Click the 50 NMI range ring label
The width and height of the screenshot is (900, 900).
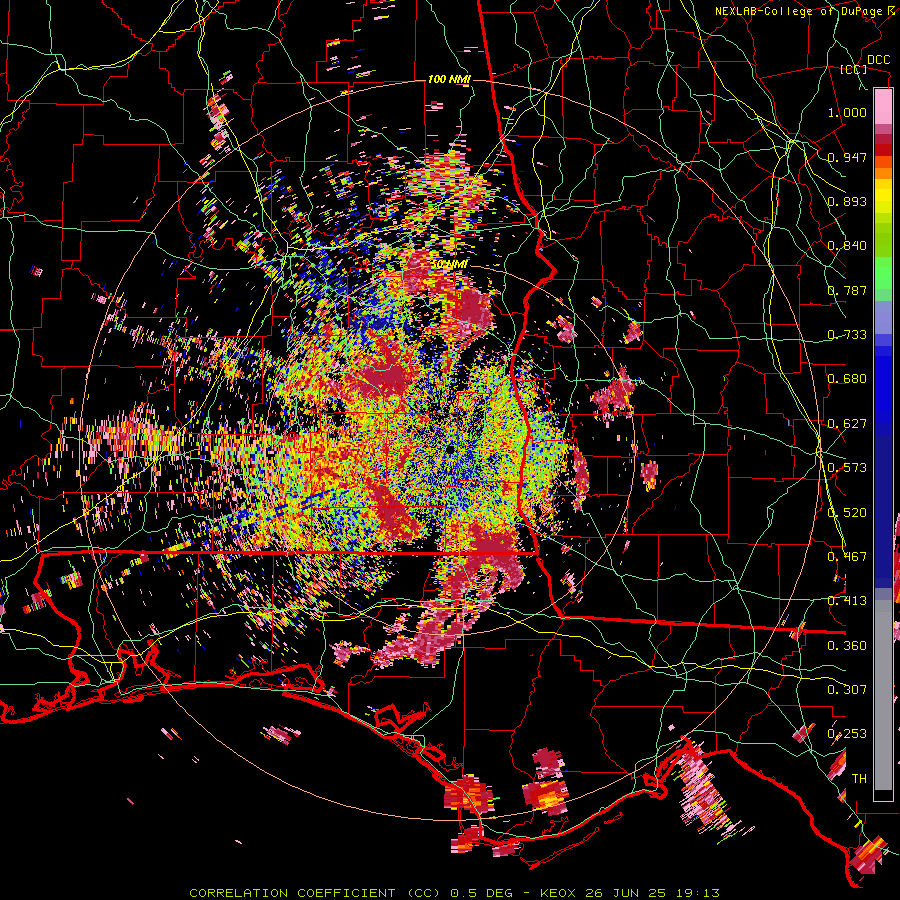(450, 265)
